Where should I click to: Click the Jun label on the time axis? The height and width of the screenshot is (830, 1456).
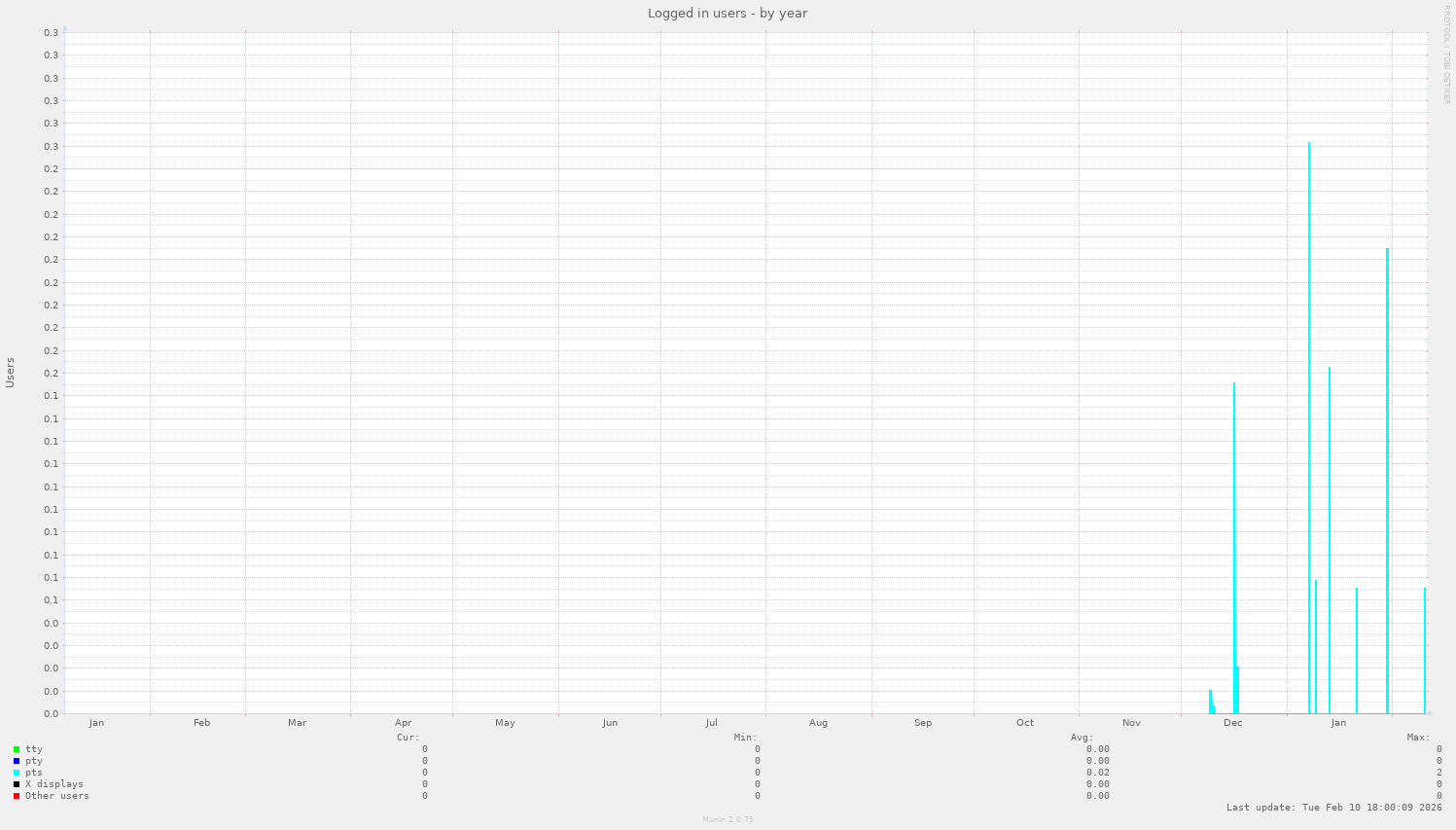pyautogui.click(x=610, y=723)
